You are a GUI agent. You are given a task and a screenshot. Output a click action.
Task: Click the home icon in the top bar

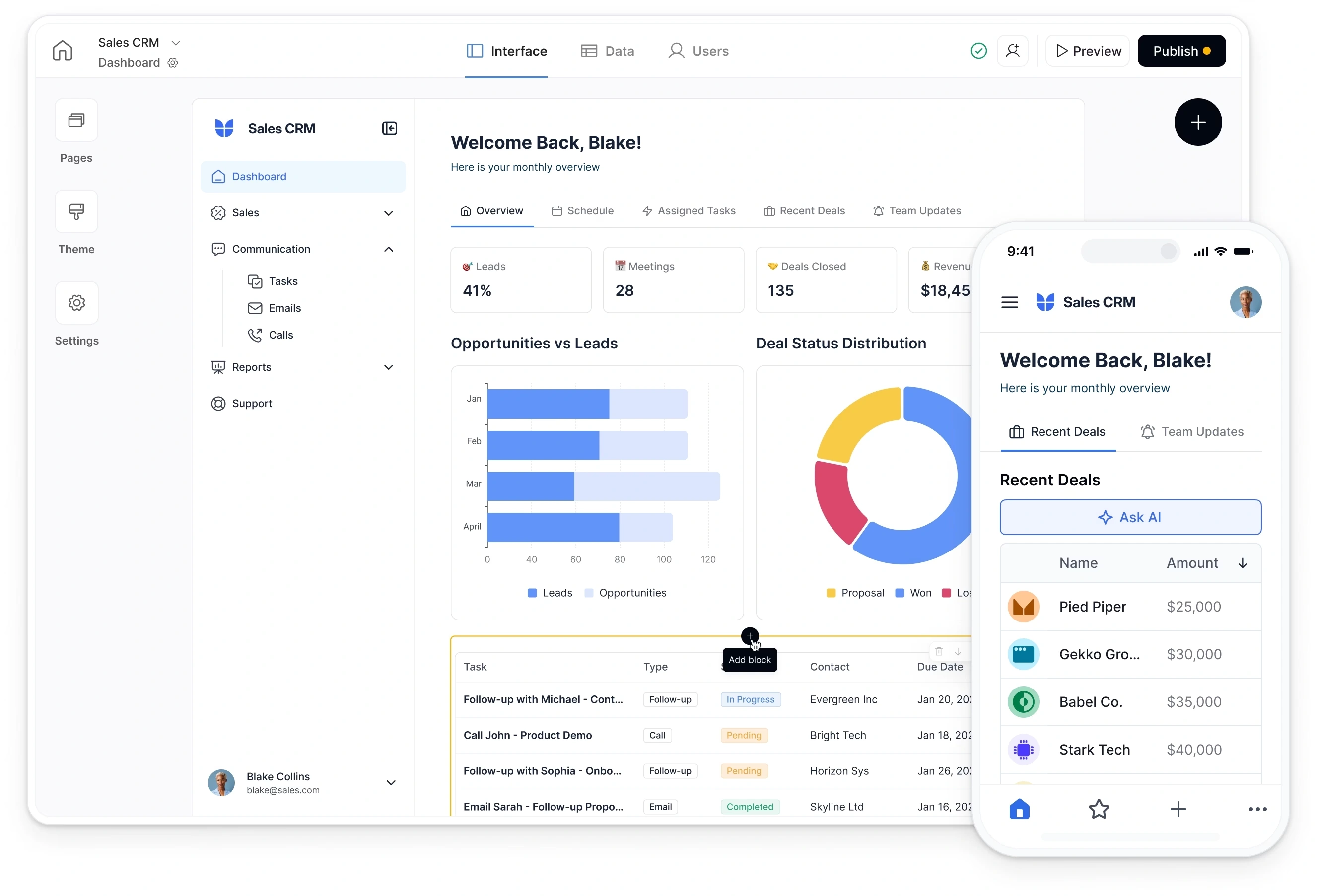click(63, 51)
